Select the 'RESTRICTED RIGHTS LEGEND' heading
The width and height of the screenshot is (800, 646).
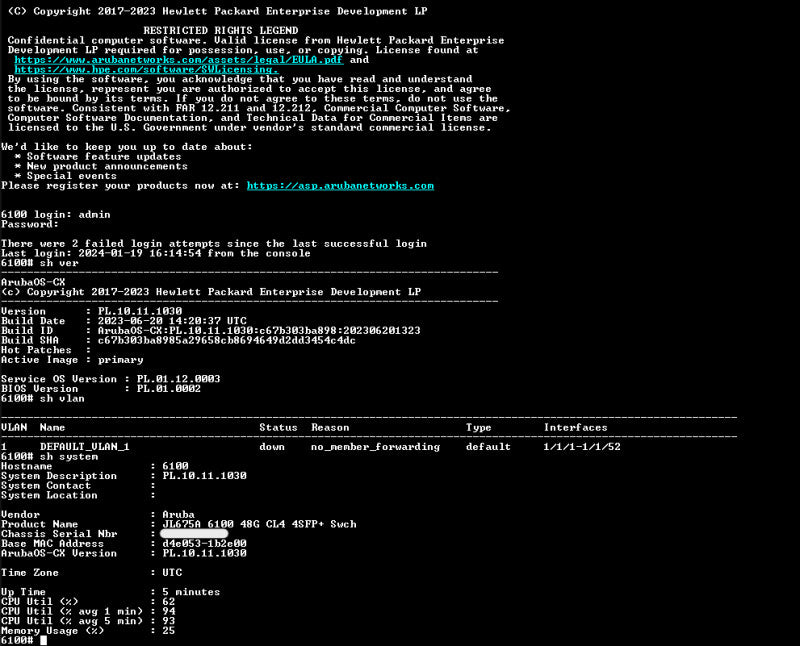(220, 31)
